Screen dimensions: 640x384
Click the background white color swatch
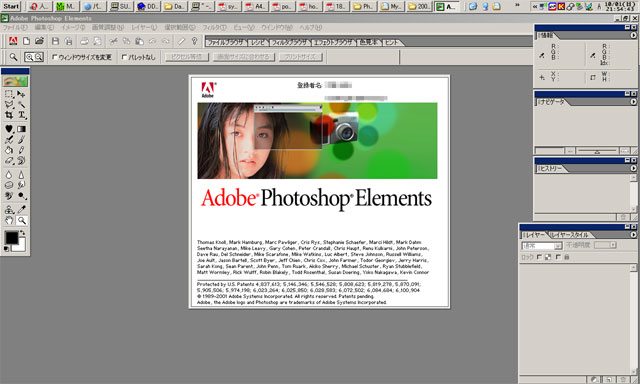pos(21,246)
